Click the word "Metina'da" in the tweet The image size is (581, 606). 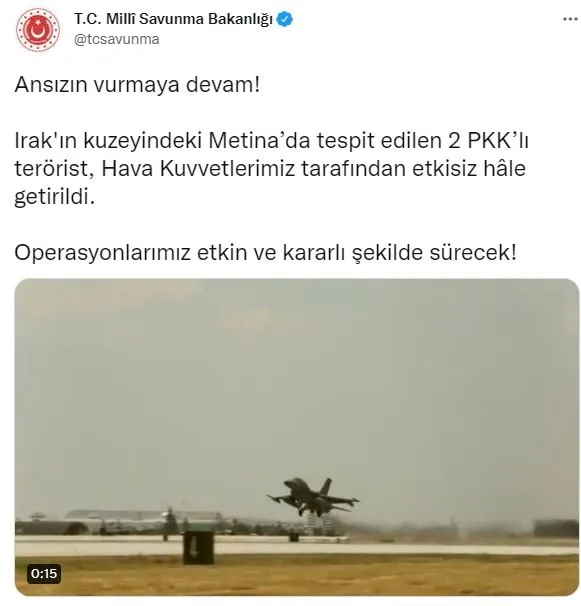pyautogui.click(x=259, y=141)
